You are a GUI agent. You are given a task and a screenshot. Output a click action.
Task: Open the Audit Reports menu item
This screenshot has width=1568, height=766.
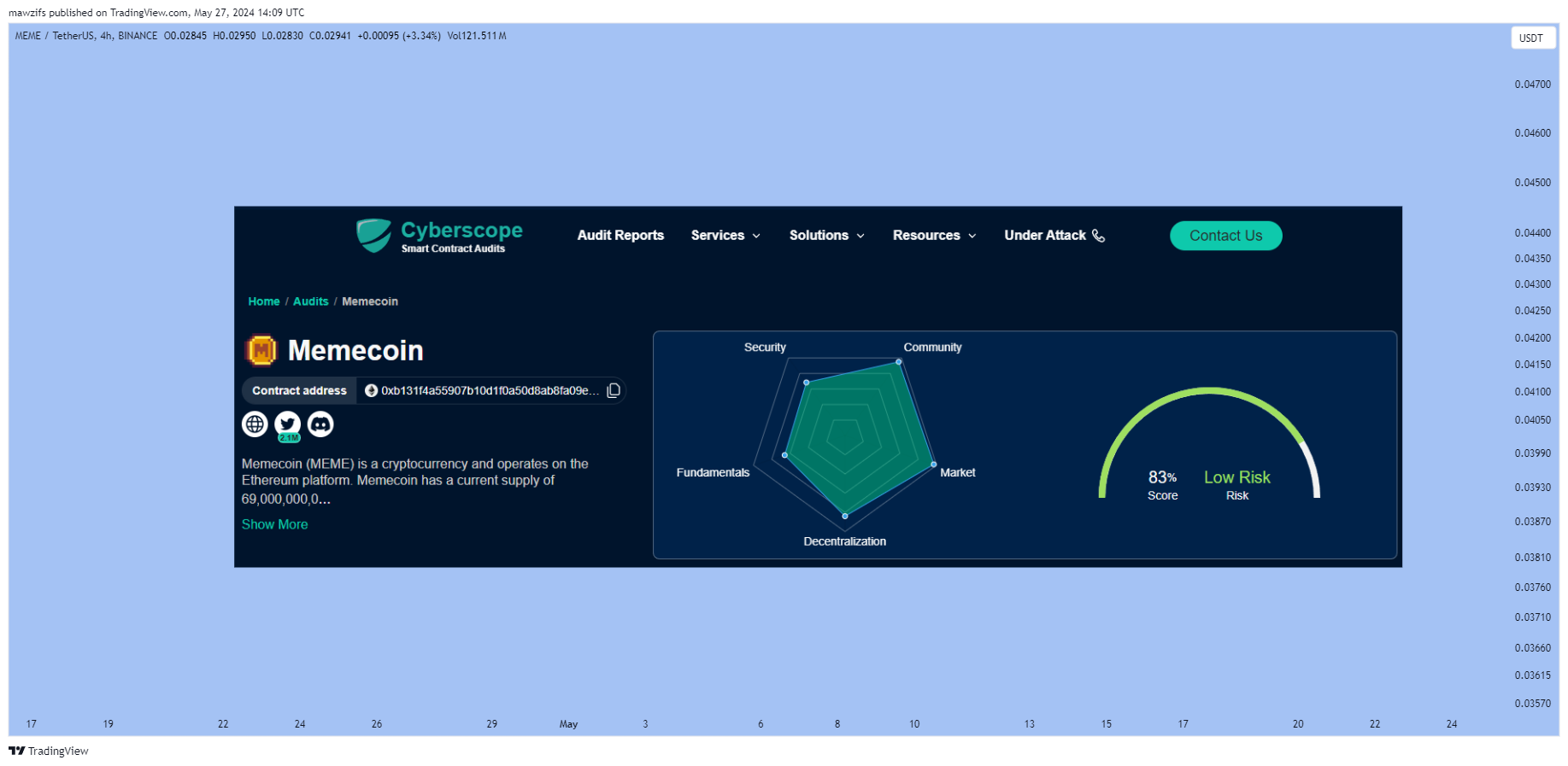click(x=620, y=236)
